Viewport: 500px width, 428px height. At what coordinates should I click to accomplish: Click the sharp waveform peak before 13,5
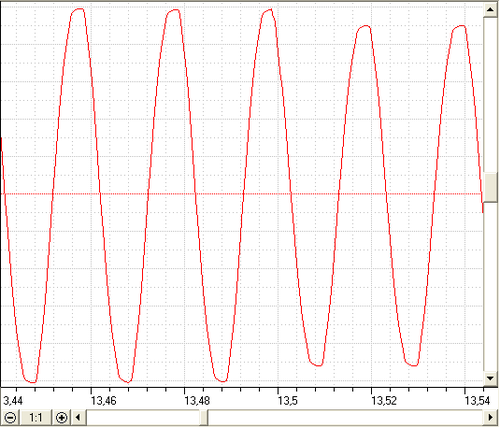click(x=272, y=10)
